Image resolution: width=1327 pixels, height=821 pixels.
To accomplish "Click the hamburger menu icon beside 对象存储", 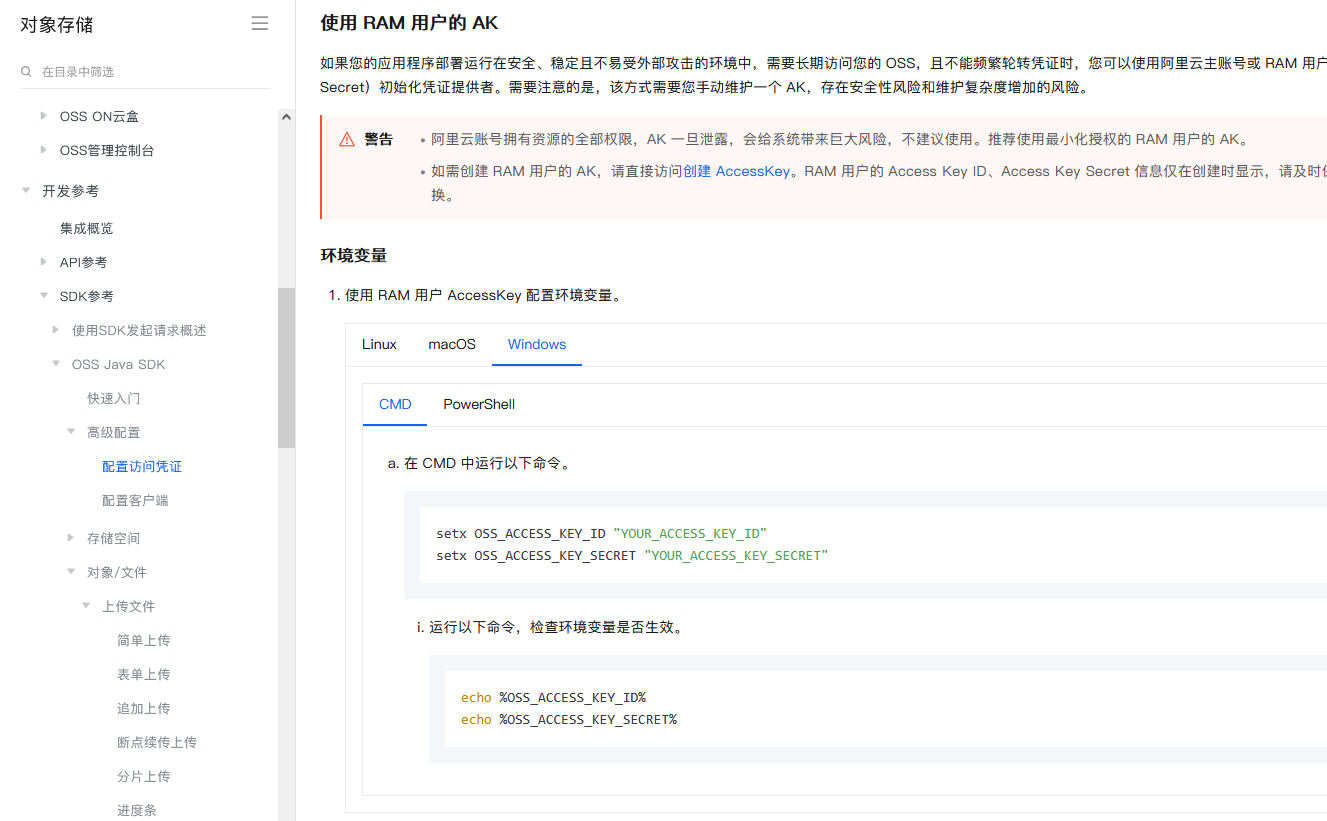I will (x=260, y=24).
